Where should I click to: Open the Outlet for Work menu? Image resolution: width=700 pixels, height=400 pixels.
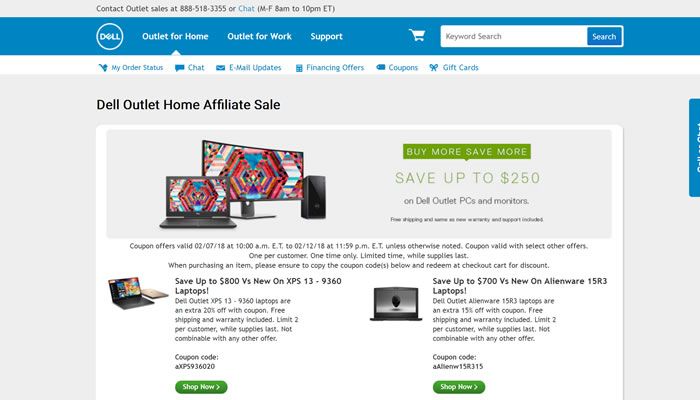click(259, 37)
